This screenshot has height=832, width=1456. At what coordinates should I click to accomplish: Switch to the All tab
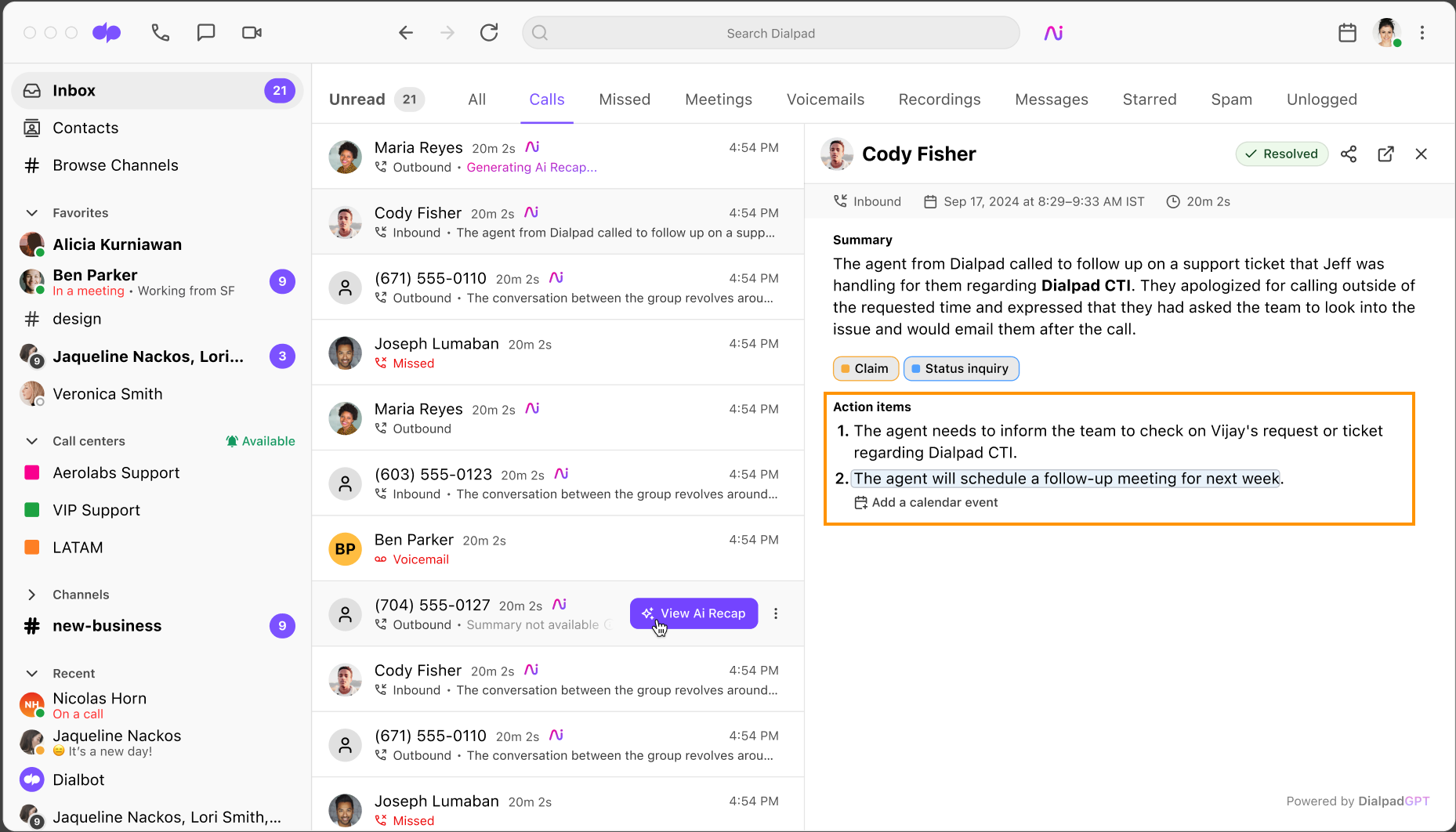(477, 99)
